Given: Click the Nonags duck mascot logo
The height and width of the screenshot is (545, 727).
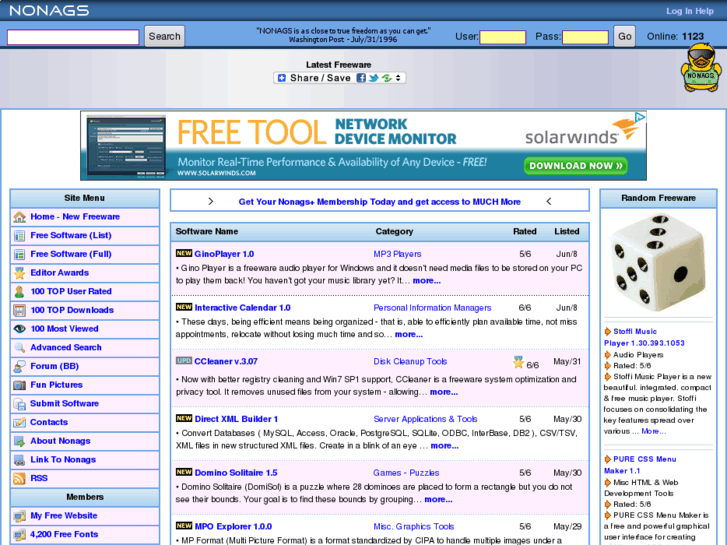Looking at the screenshot, I should click(x=701, y=68).
